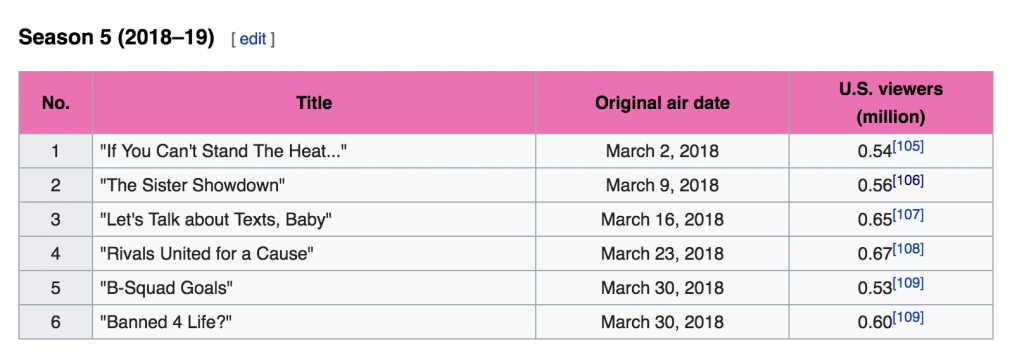The image size is (1024, 363).
Task: Open citation 109 in the Banned 4 Life row
Action: tap(908, 317)
